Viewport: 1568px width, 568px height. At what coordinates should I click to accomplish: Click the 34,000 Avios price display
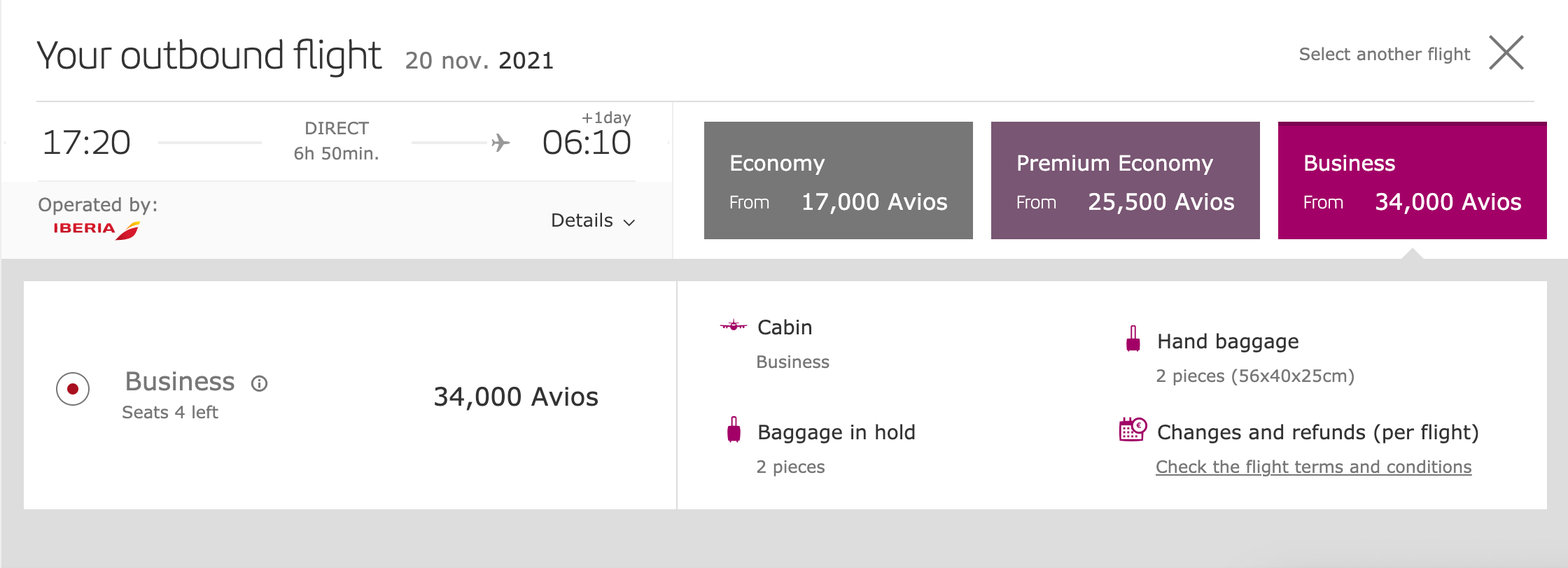[x=516, y=397]
